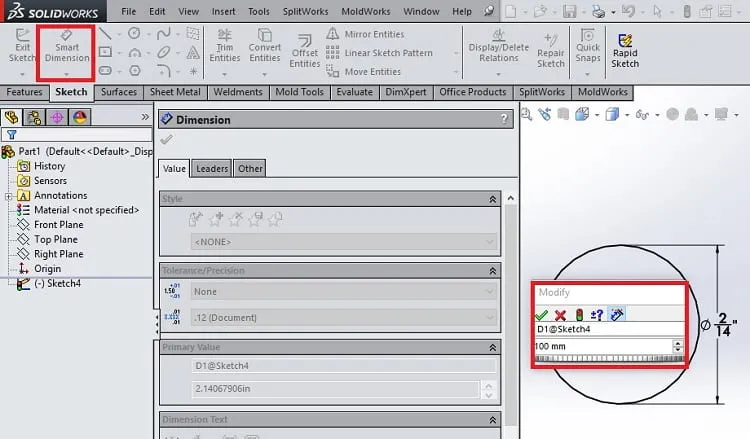
Task: Click Trim Entities tool
Action: 224,46
